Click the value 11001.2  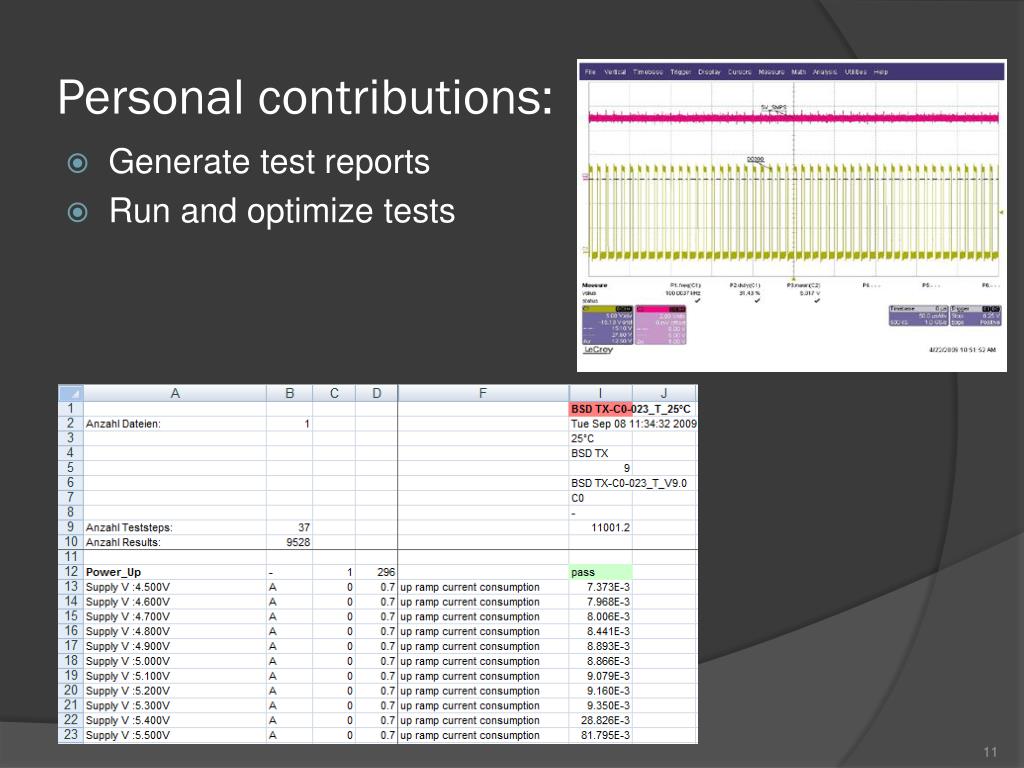(611, 527)
